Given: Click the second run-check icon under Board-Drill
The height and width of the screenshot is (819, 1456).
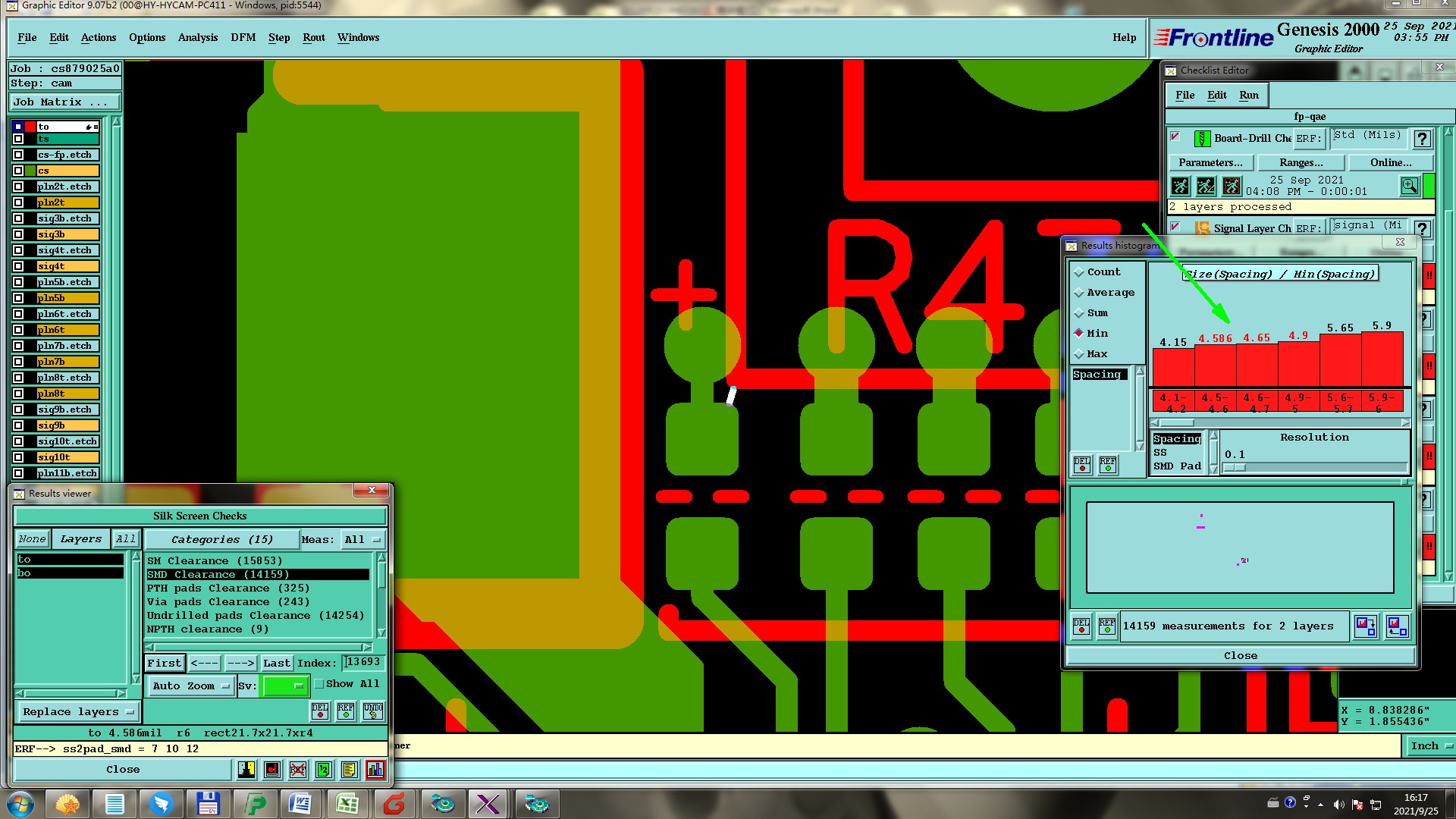Looking at the screenshot, I should click(x=1206, y=186).
